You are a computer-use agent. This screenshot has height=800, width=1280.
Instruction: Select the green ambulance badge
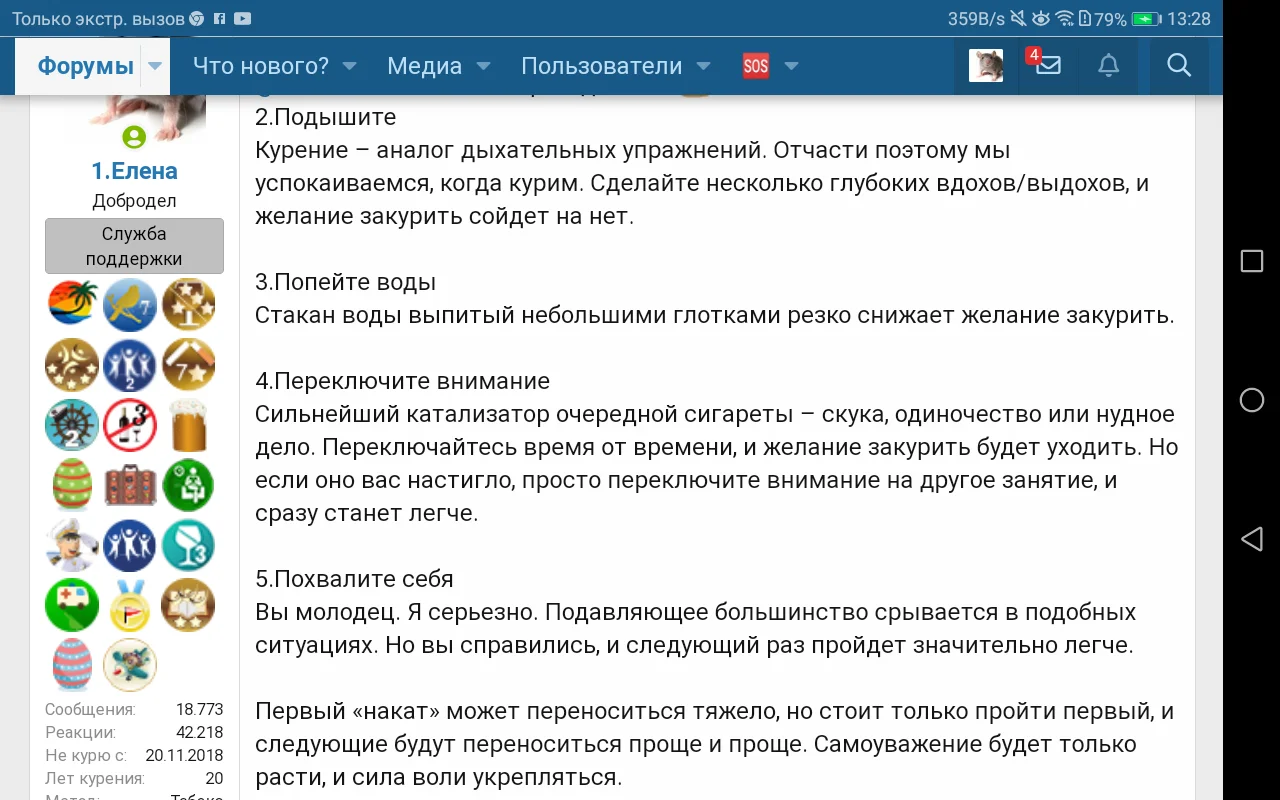(71, 604)
